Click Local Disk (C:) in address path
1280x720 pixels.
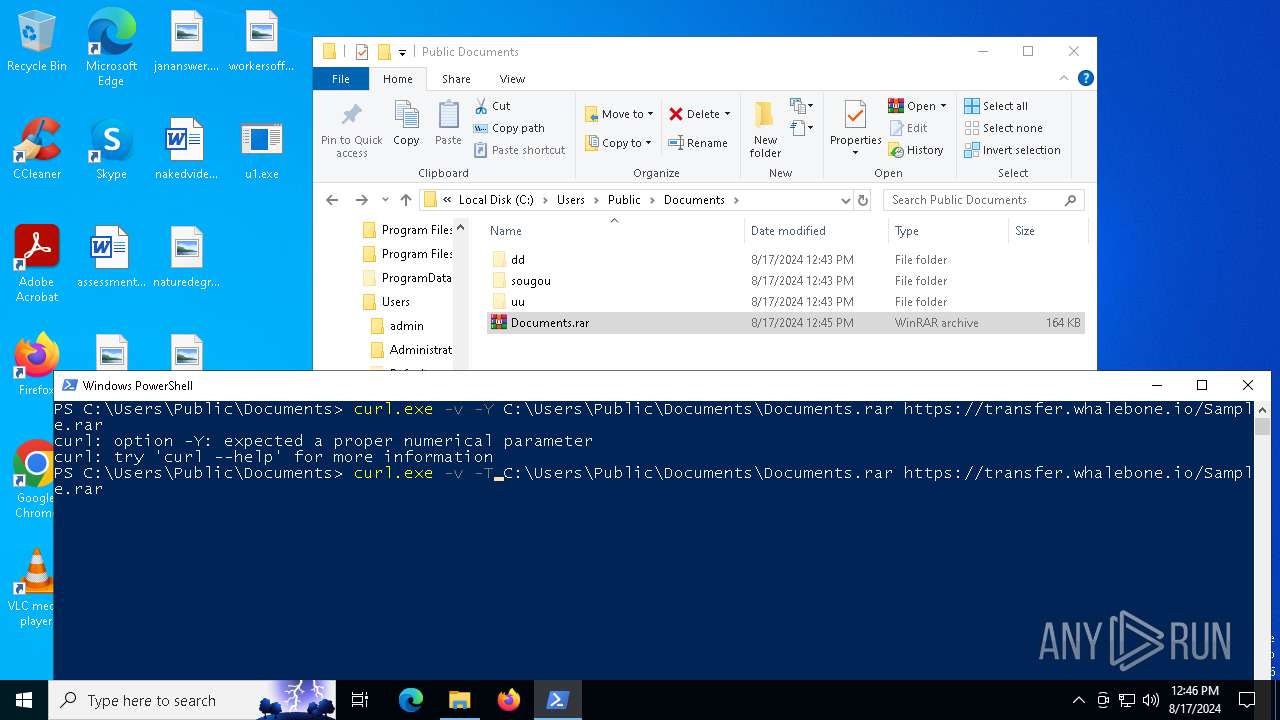496,200
